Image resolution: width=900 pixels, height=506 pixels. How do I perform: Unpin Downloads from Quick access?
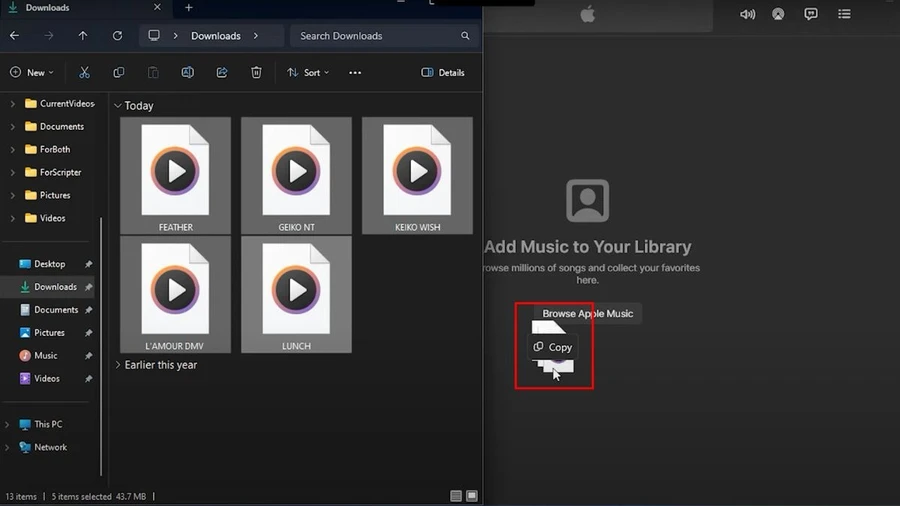click(88, 287)
